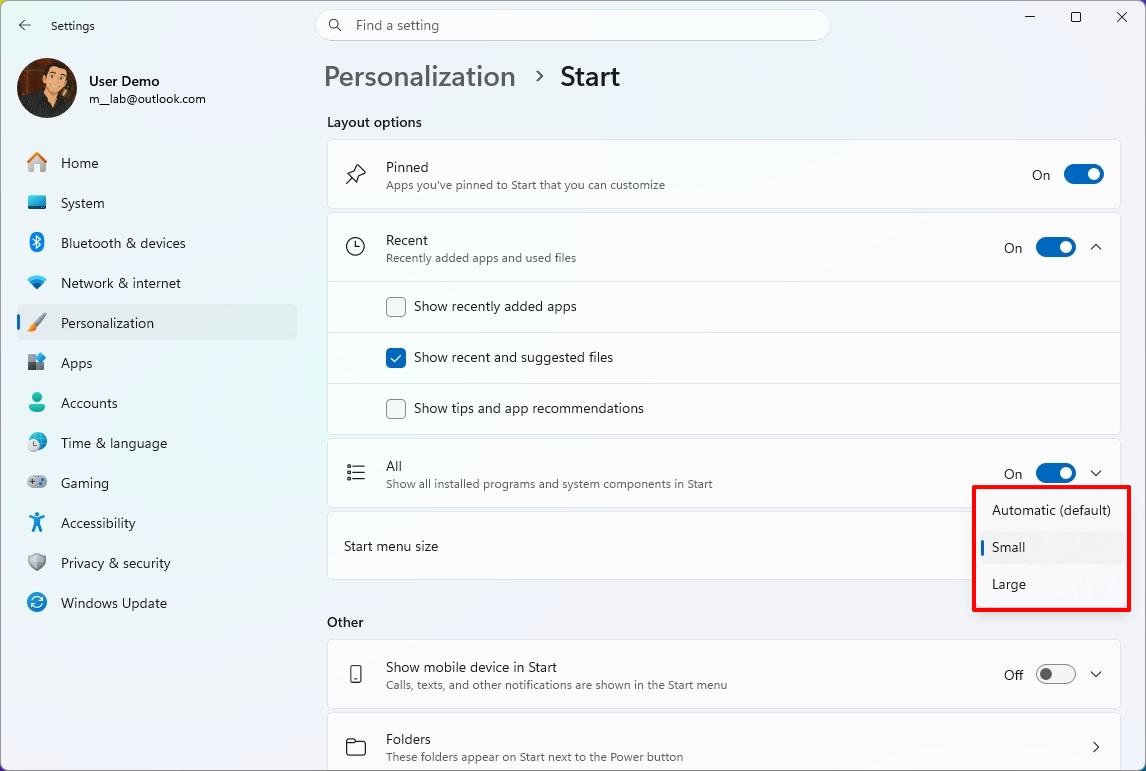The image size is (1146, 771).
Task: Close the Settings window
Action: point(1122,17)
